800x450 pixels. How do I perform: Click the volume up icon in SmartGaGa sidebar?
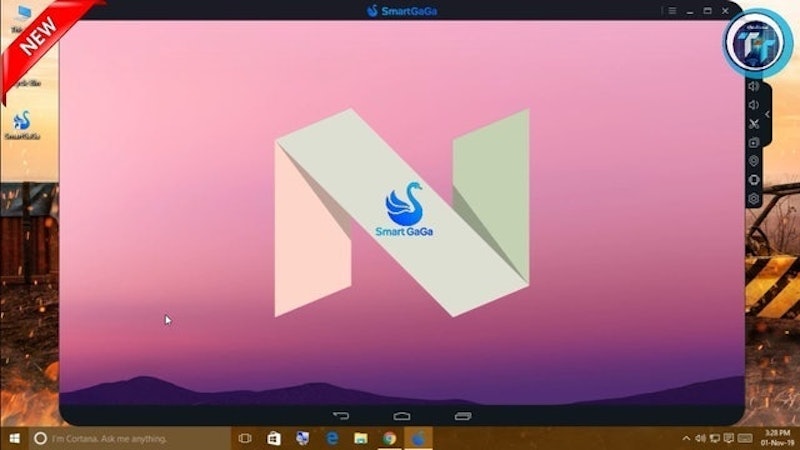click(x=754, y=86)
